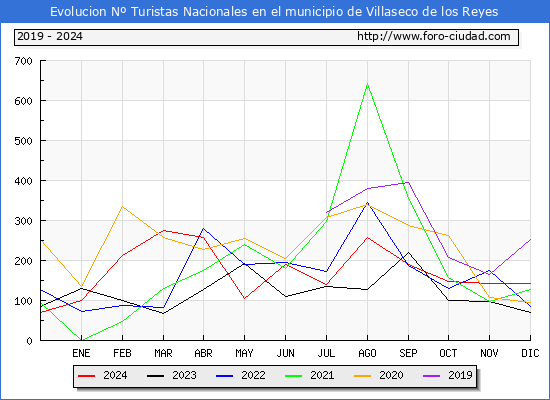Screen dimensions: 550x400
Task: Select the '2019' legend label
Action: click(460, 375)
